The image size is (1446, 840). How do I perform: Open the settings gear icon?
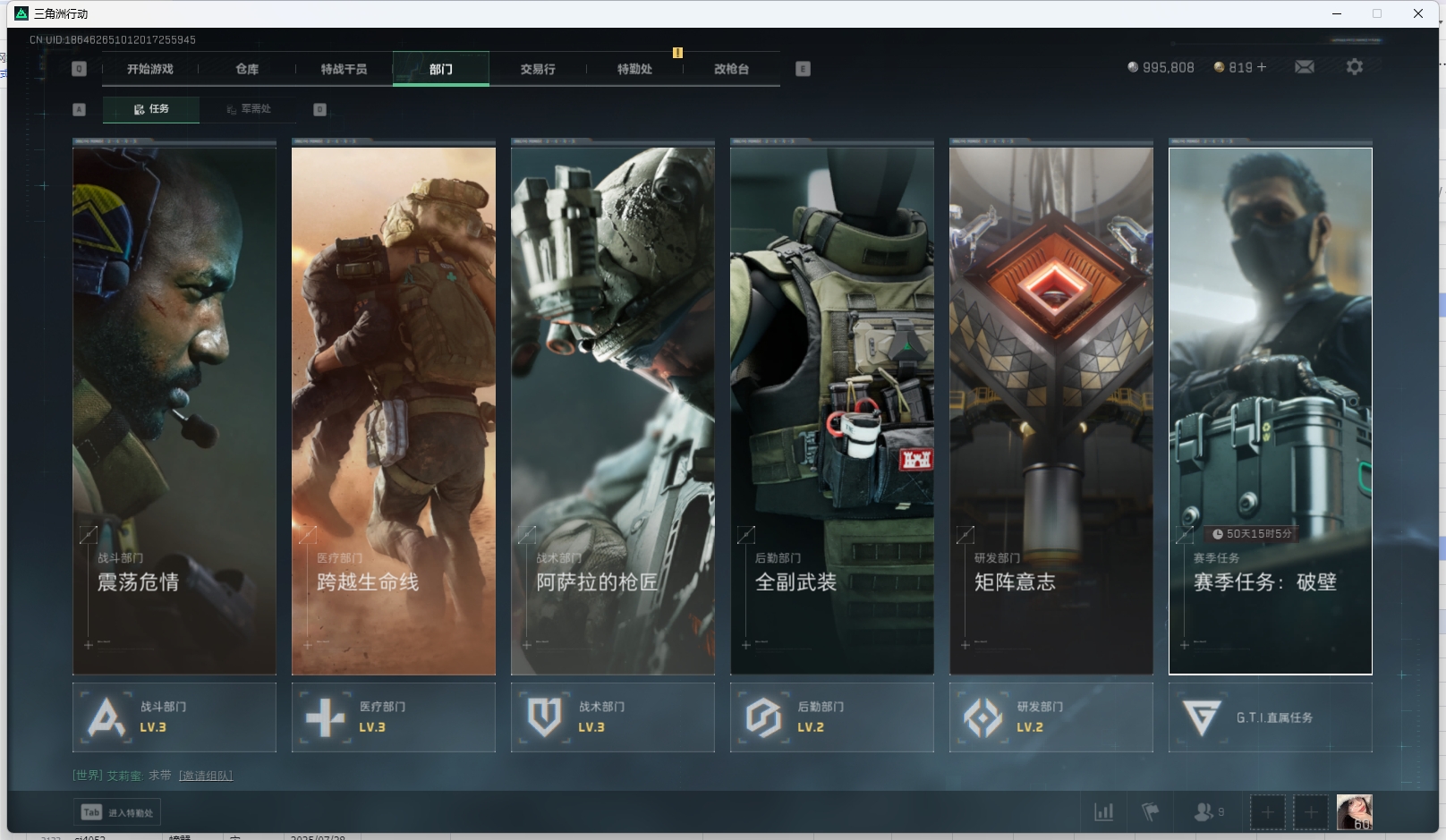pos(1355,67)
